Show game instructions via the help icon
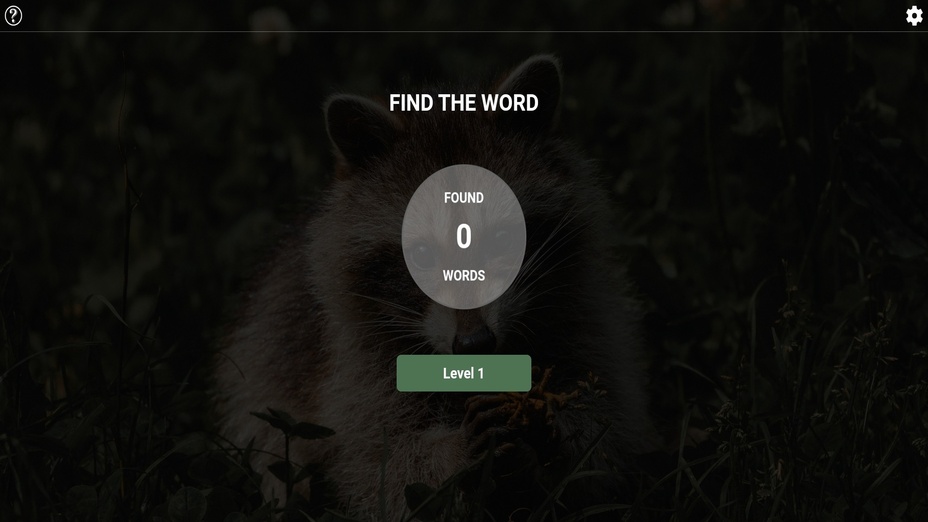Screen dimensions: 928x522 click(x=13, y=16)
